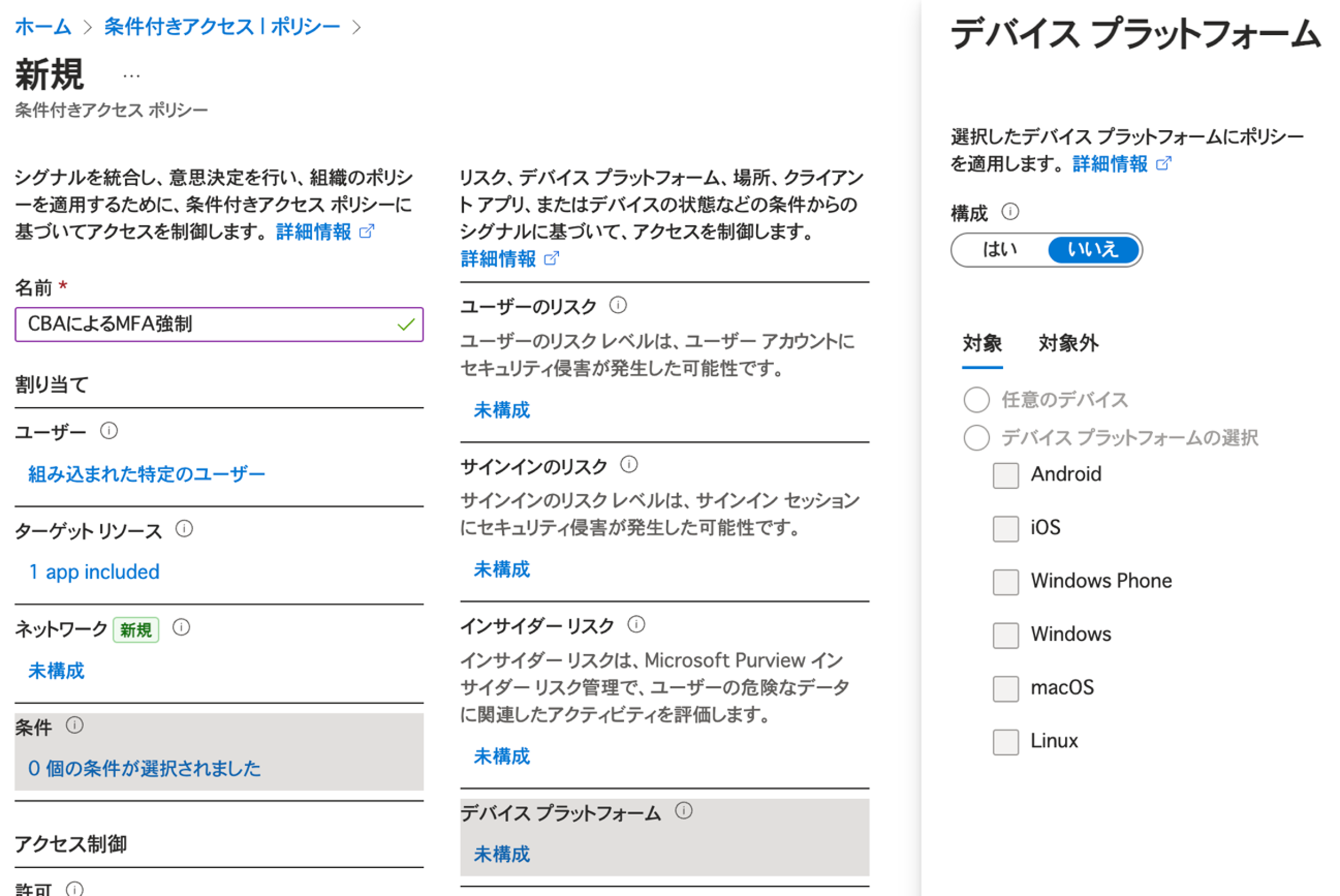Click the 条件 section info icon

[74, 725]
